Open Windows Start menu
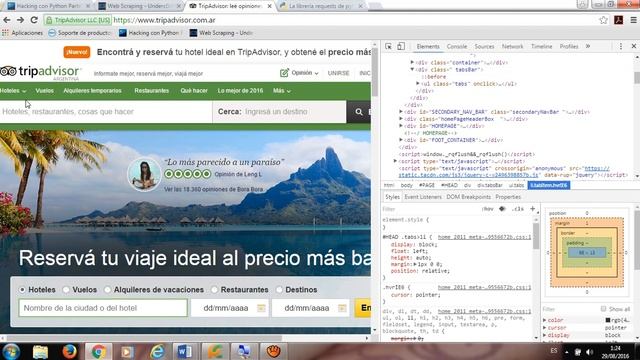640x360 pixels. [11, 351]
